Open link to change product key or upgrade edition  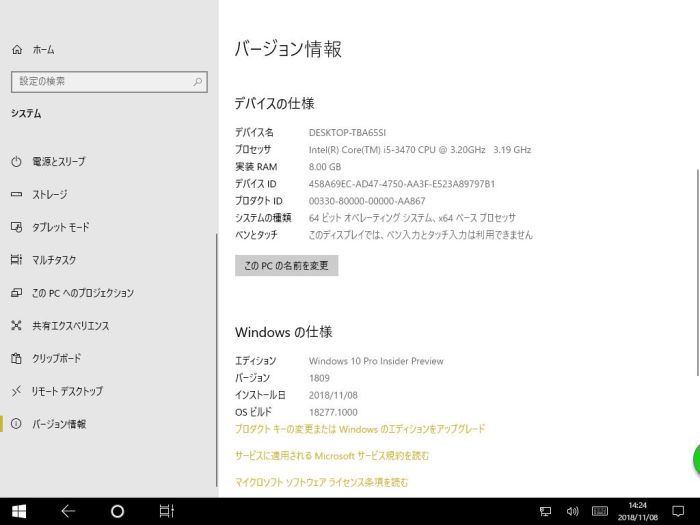pyautogui.click(x=359, y=429)
